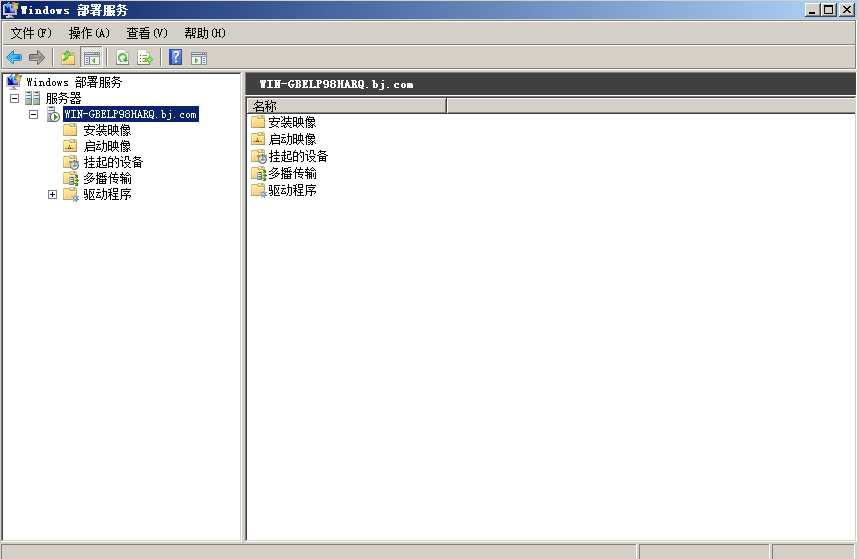Click the WIN-GBELP98HARQ server icon in tree

coord(53,114)
